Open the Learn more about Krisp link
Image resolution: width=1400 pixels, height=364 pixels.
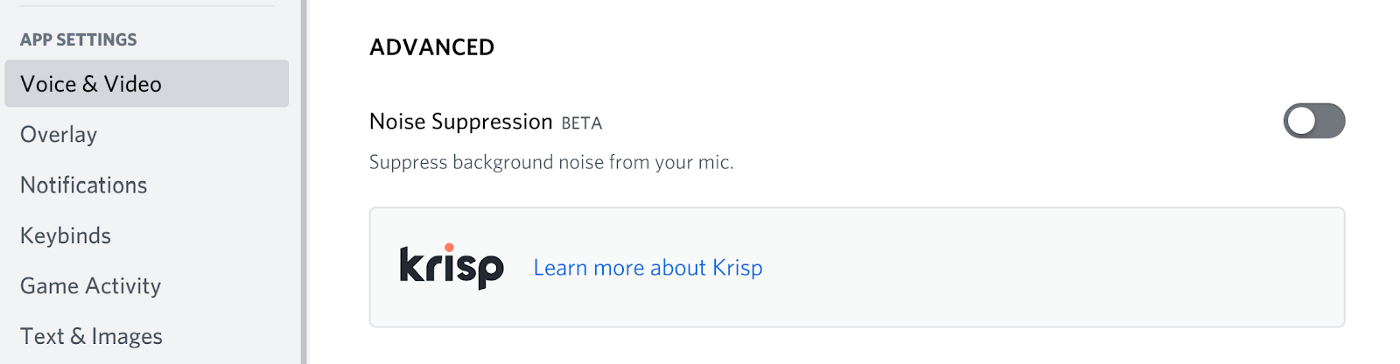pos(648,268)
